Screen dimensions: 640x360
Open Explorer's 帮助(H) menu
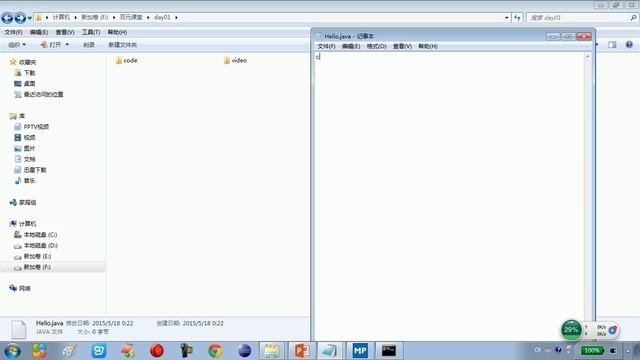tap(117, 32)
